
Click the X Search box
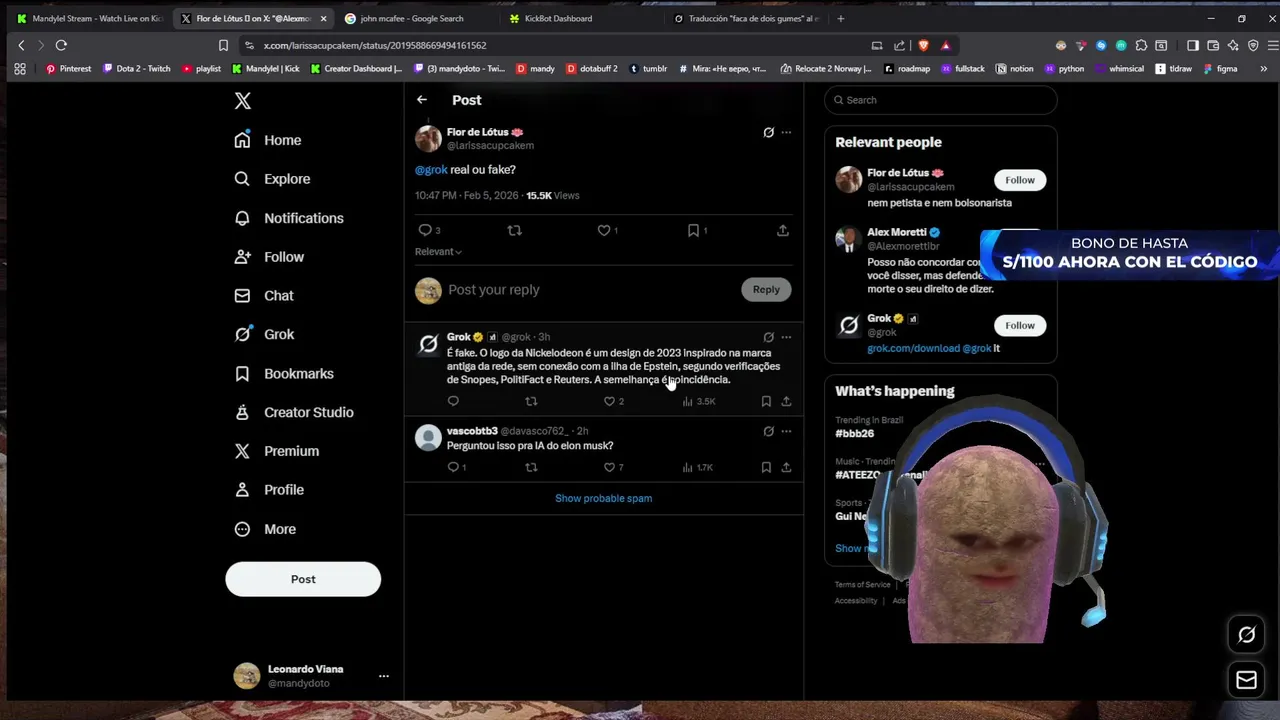coord(940,100)
